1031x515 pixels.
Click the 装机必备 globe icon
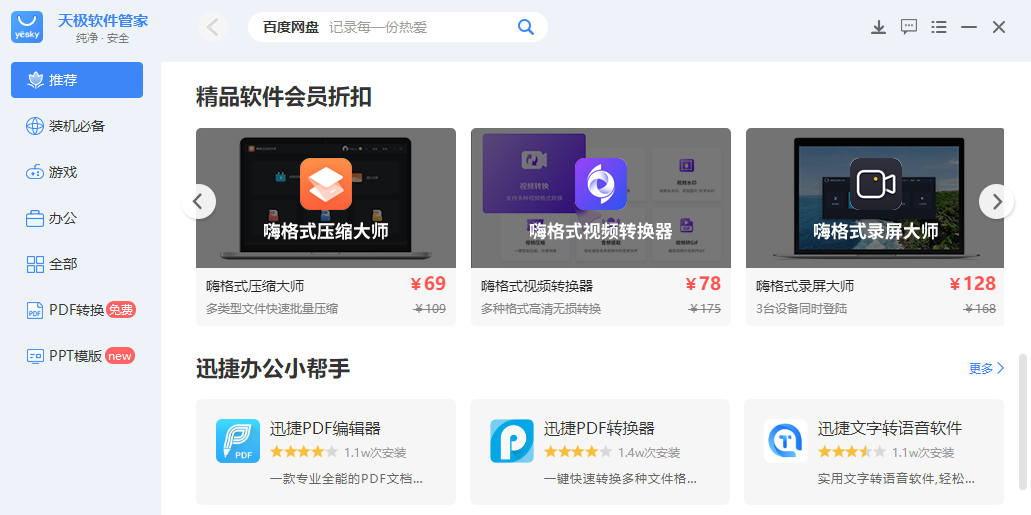35,126
